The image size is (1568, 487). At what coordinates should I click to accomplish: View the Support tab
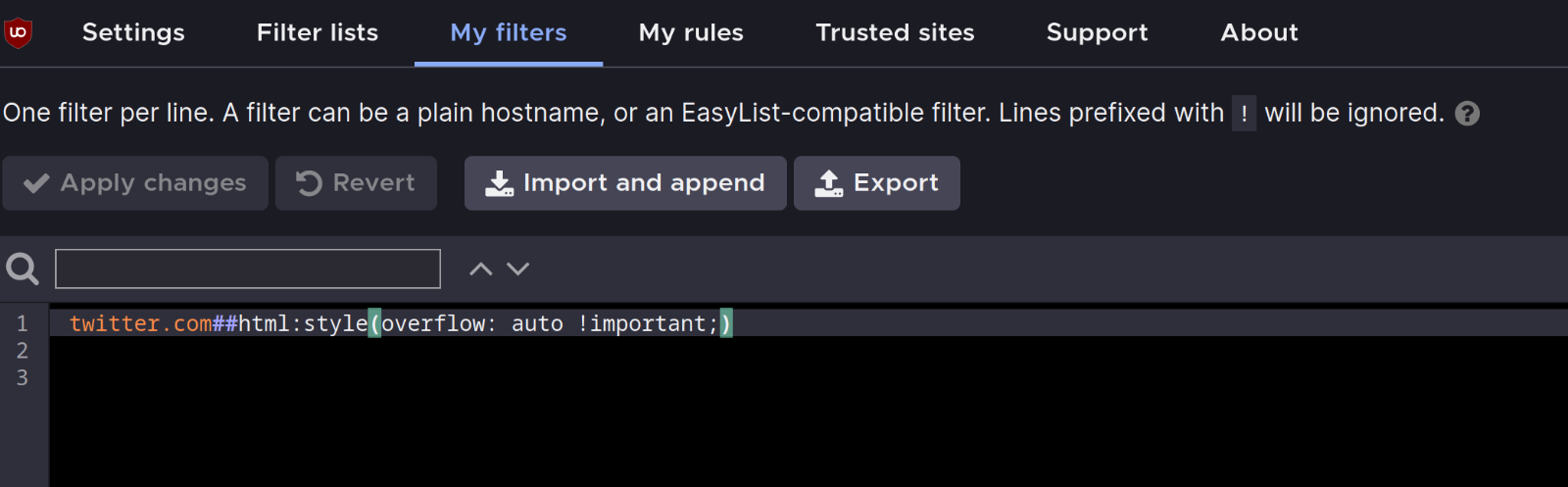1097,32
